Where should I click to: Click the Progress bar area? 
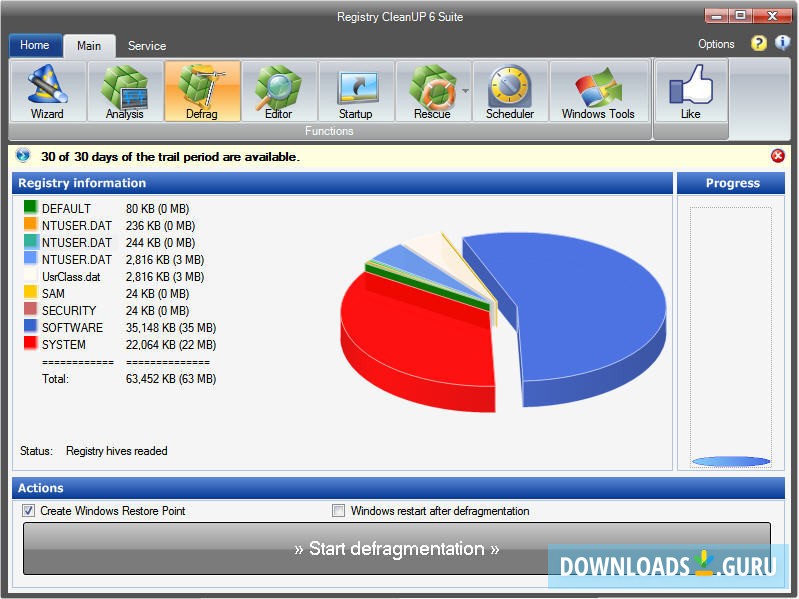(731, 337)
